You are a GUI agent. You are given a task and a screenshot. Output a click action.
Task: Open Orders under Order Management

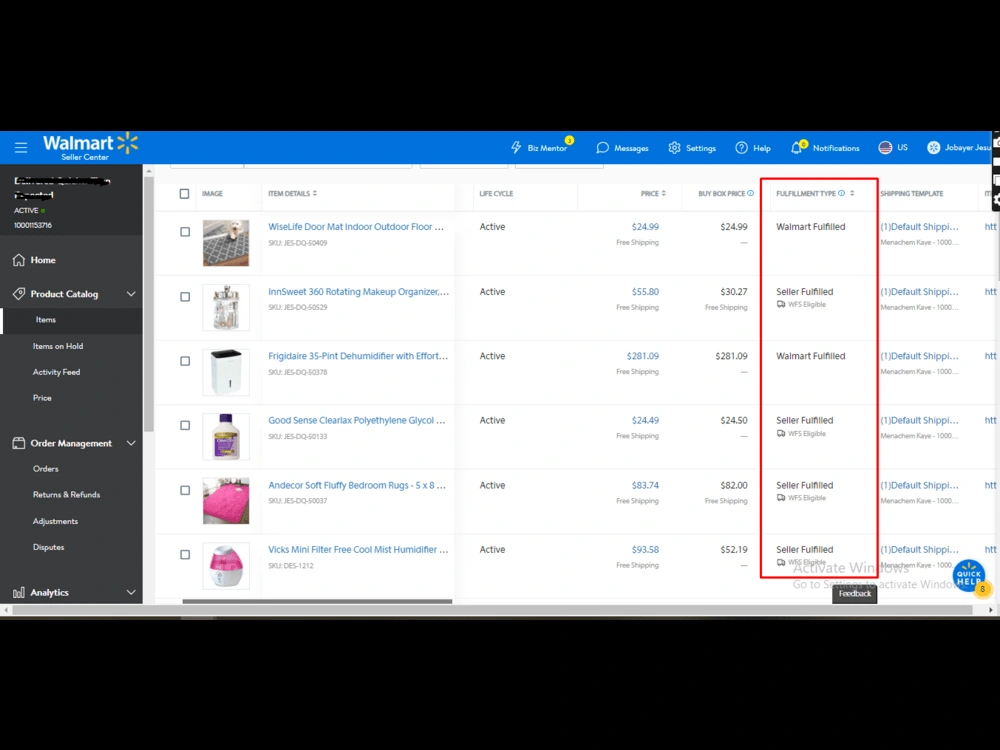[45, 469]
